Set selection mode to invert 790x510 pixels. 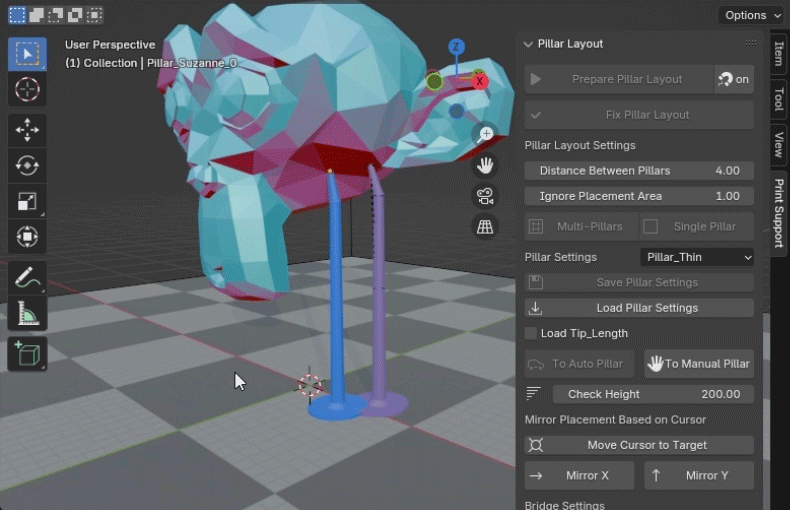click(75, 15)
